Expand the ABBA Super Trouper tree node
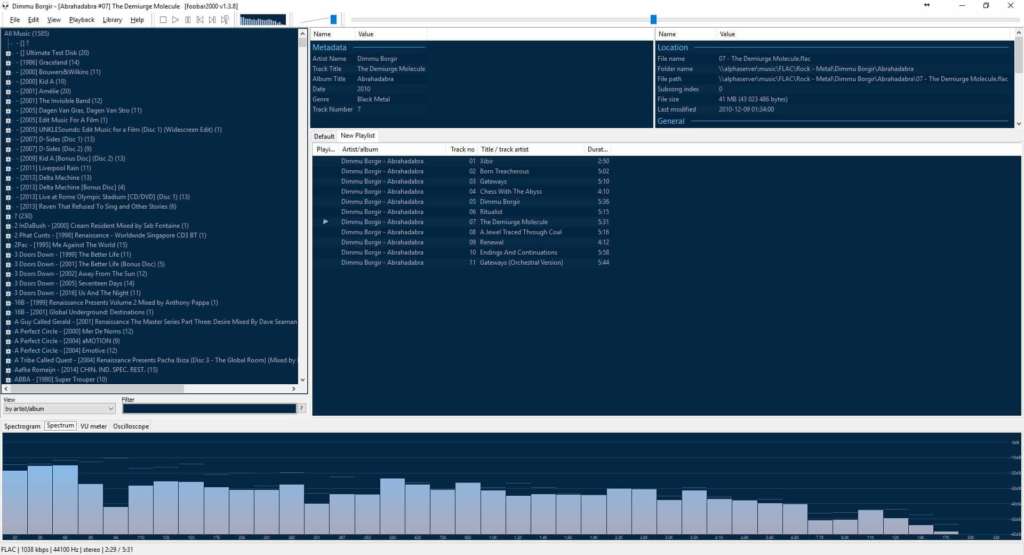1024x555 pixels. [8, 379]
